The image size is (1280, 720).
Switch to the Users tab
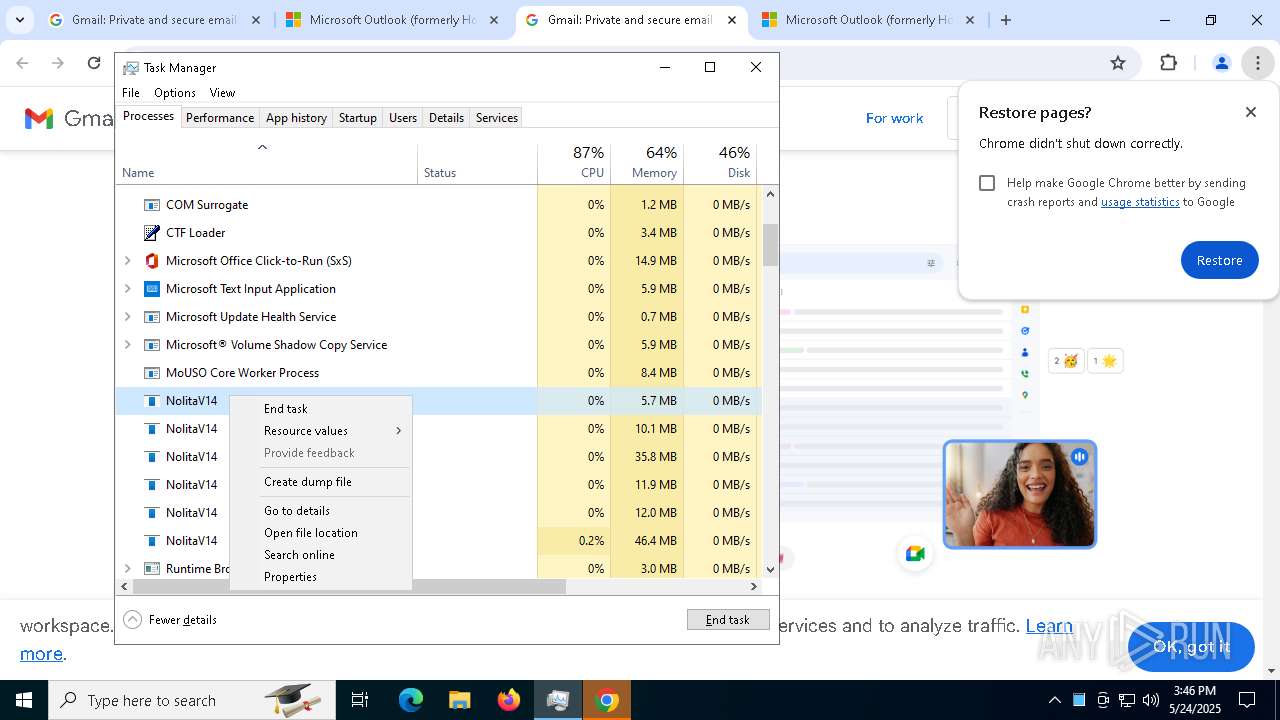(x=403, y=118)
